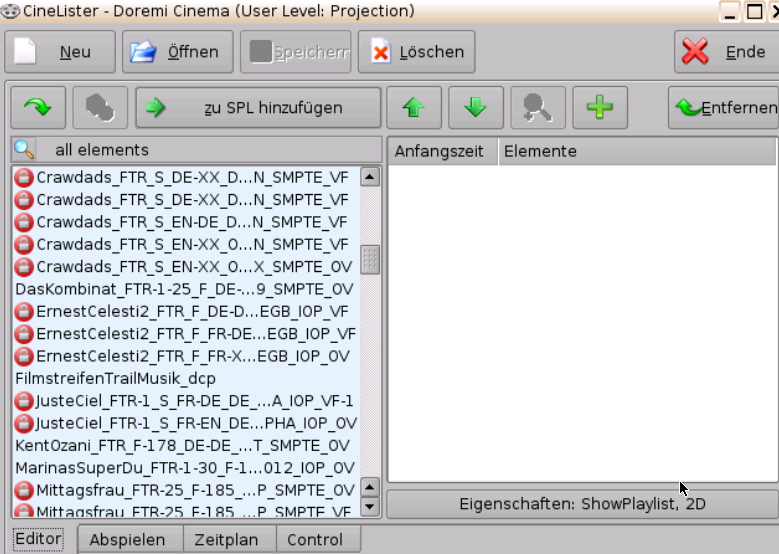The width and height of the screenshot is (779, 554).
Task: Click zu SPL hinzufügen button
Action: click(x=258, y=108)
